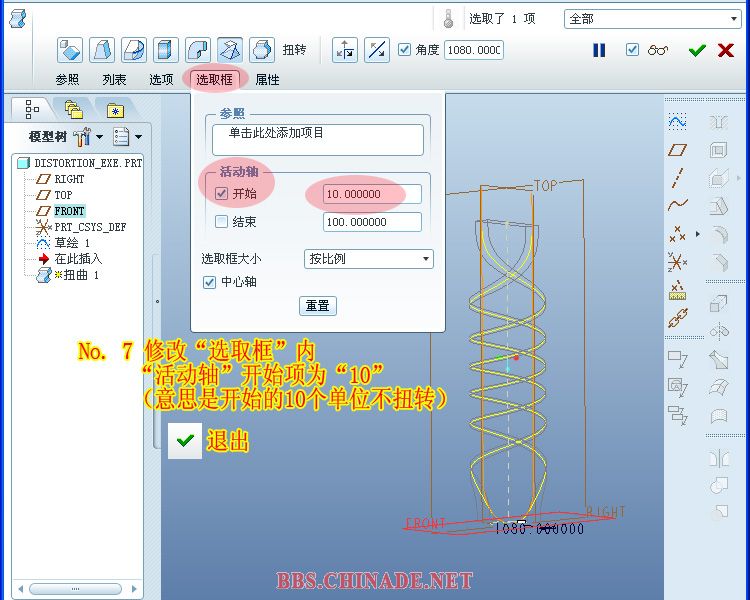Click the glasses preview icon
The width and height of the screenshot is (750, 600).
tap(657, 50)
